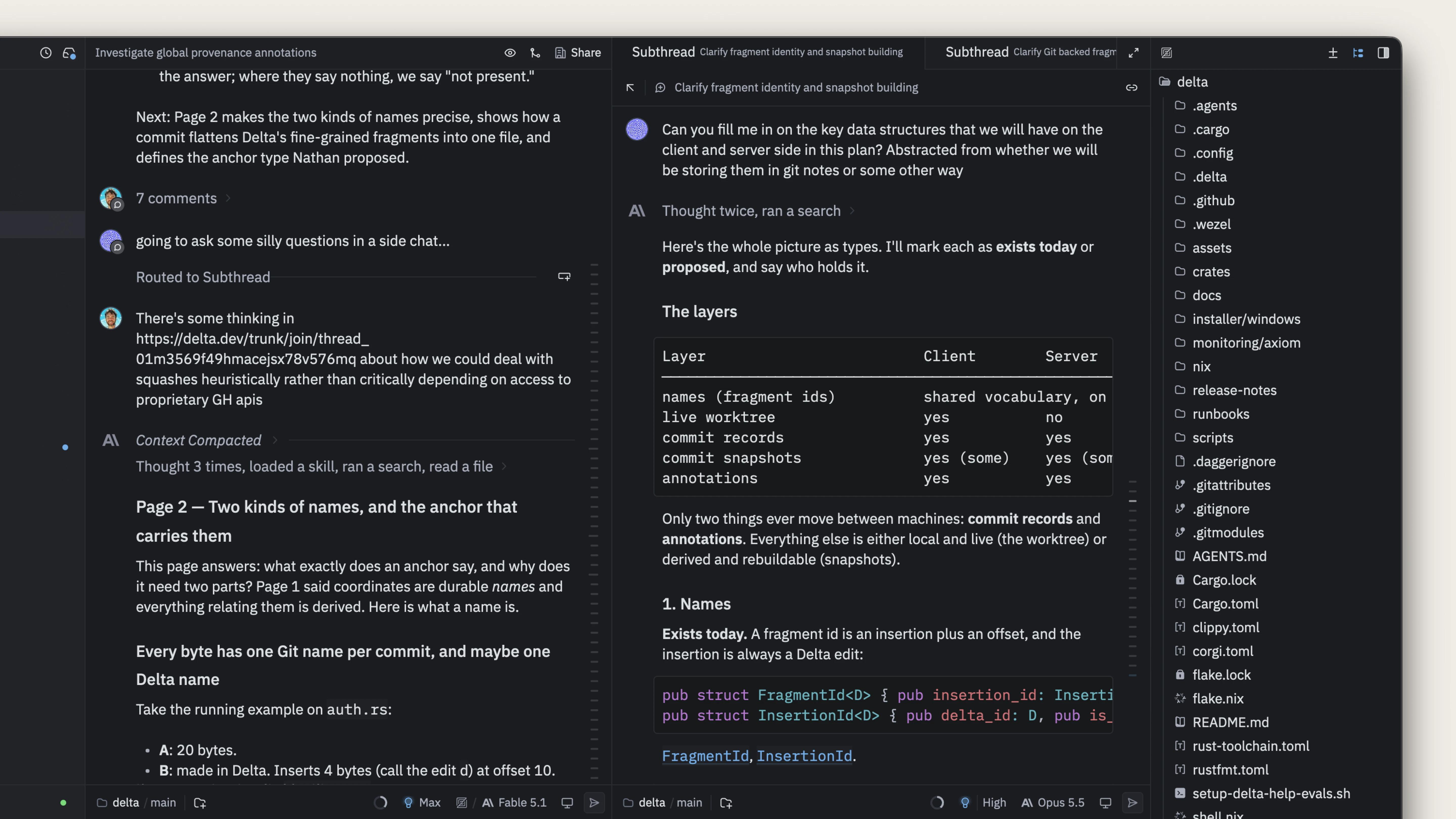The width and height of the screenshot is (1456, 819).
Task: Click the monitor icon in subthread footer
Action: [x=1106, y=803]
